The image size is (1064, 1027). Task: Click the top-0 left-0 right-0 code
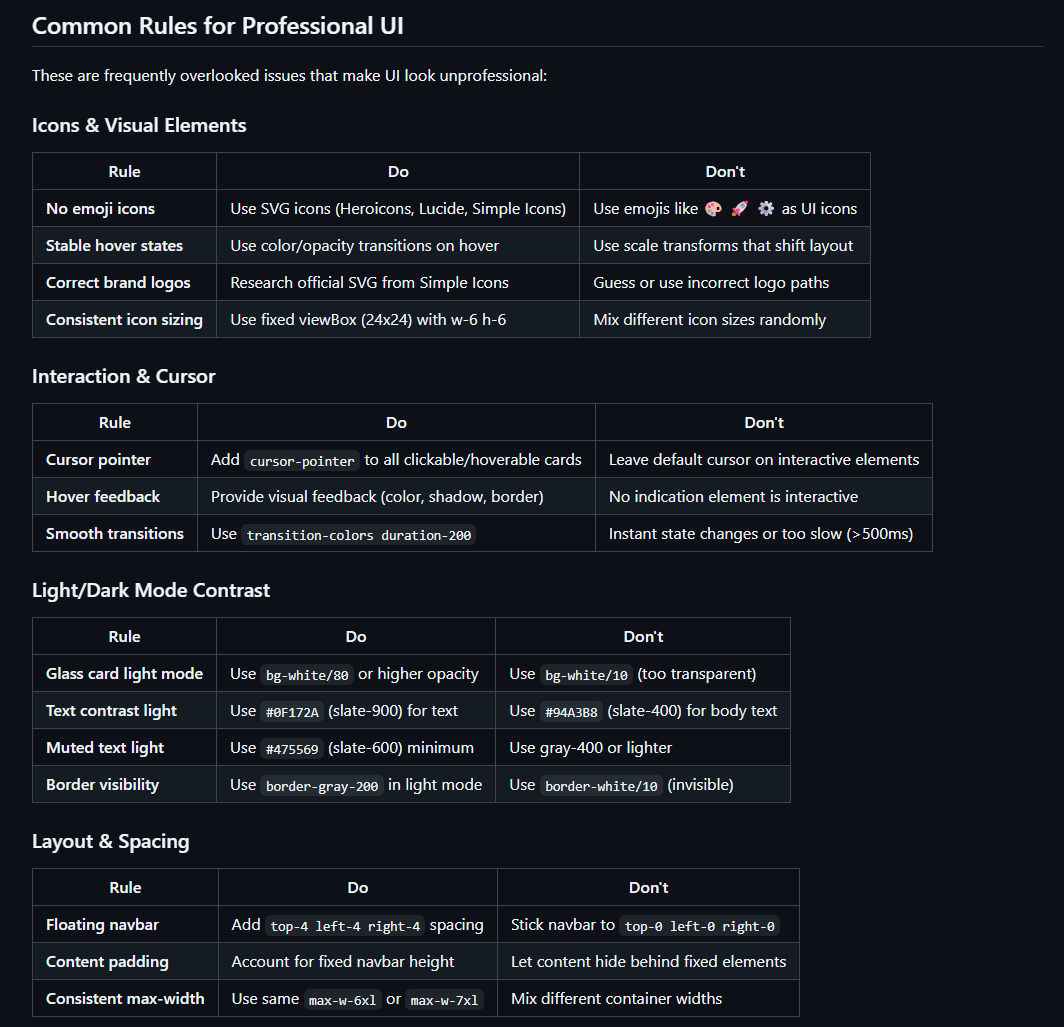(x=699, y=926)
